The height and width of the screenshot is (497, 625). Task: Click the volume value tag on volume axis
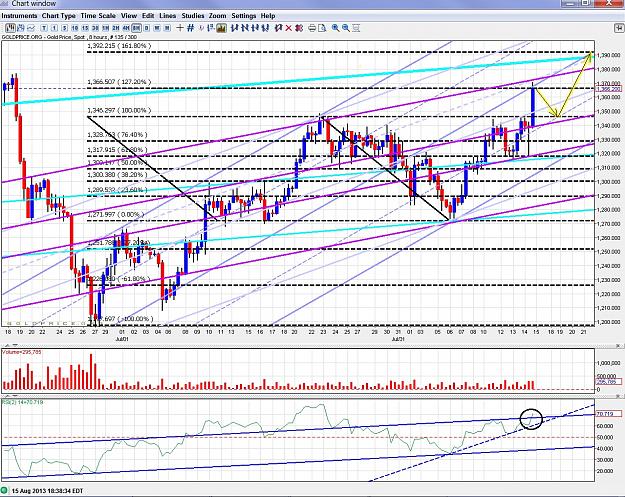click(x=606, y=382)
